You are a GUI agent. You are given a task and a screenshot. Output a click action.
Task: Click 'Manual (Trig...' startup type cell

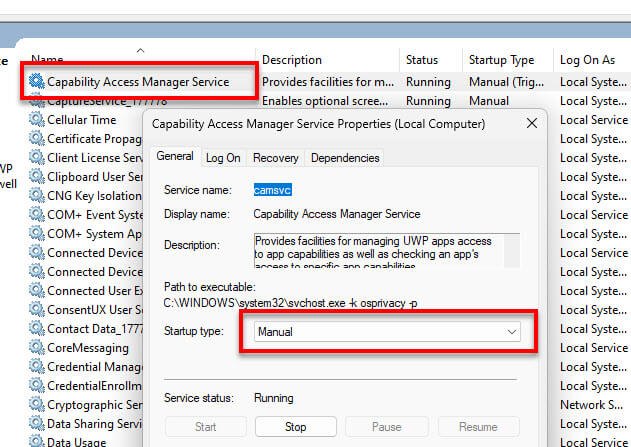tap(506, 82)
